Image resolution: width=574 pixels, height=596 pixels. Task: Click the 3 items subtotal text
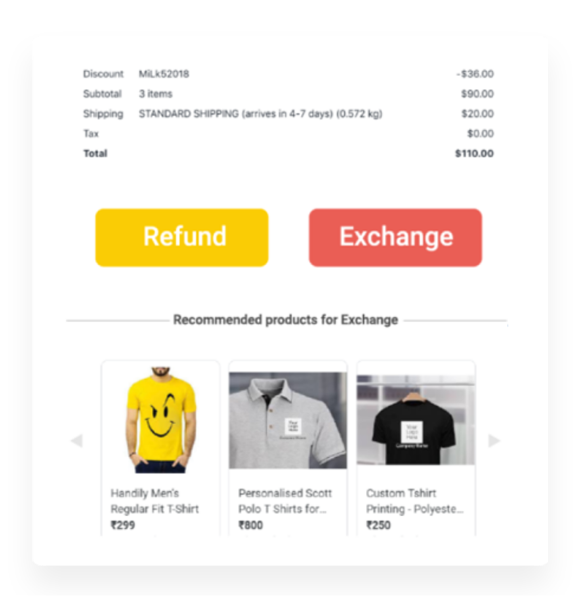pyautogui.click(x=155, y=94)
